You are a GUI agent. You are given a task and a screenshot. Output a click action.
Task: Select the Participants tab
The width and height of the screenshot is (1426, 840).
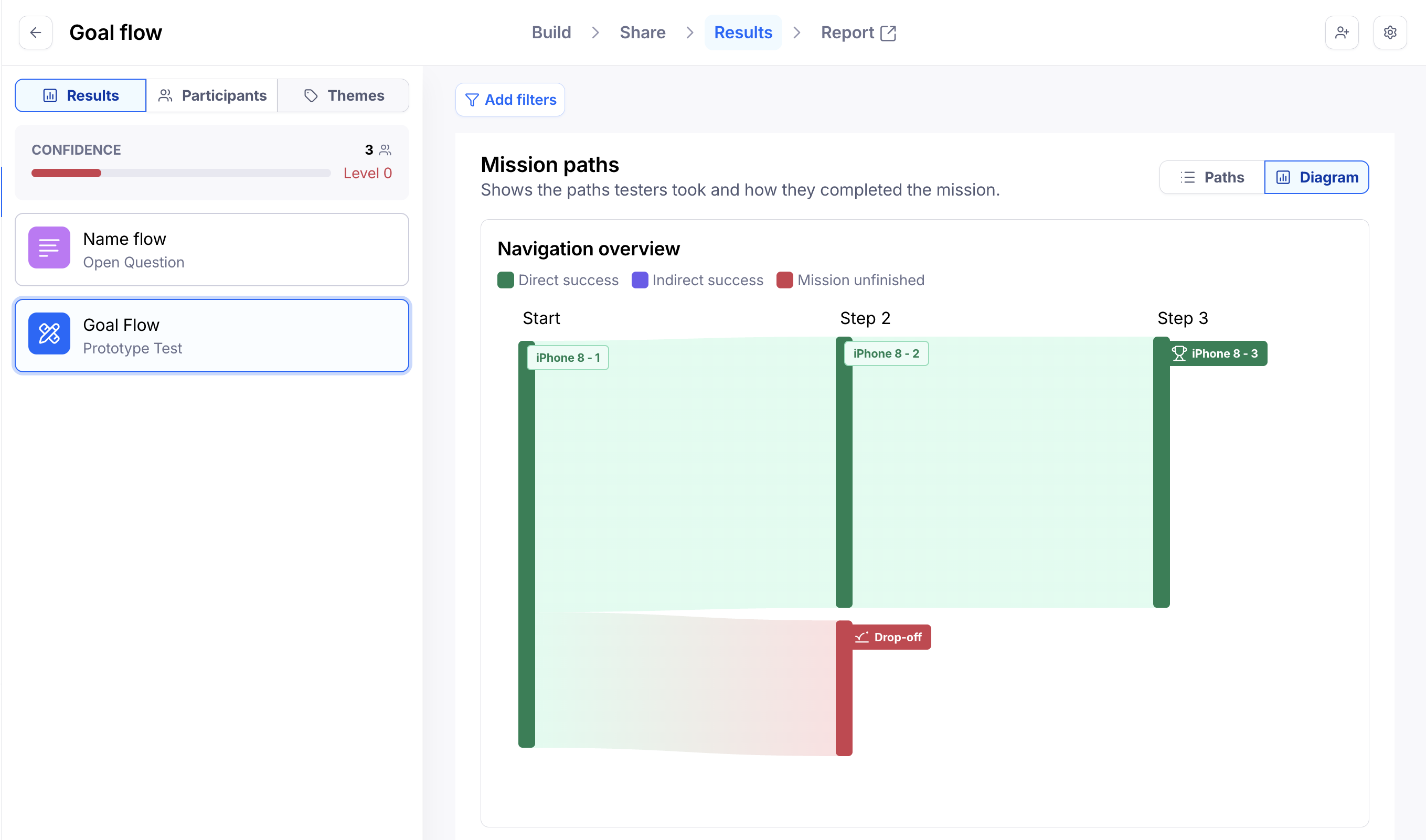pyautogui.click(x=212, y=95)
